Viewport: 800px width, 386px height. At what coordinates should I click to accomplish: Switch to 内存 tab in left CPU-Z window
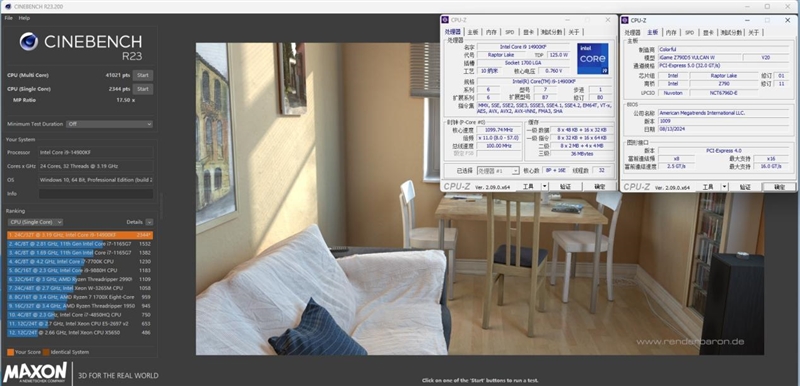point(491,32)
